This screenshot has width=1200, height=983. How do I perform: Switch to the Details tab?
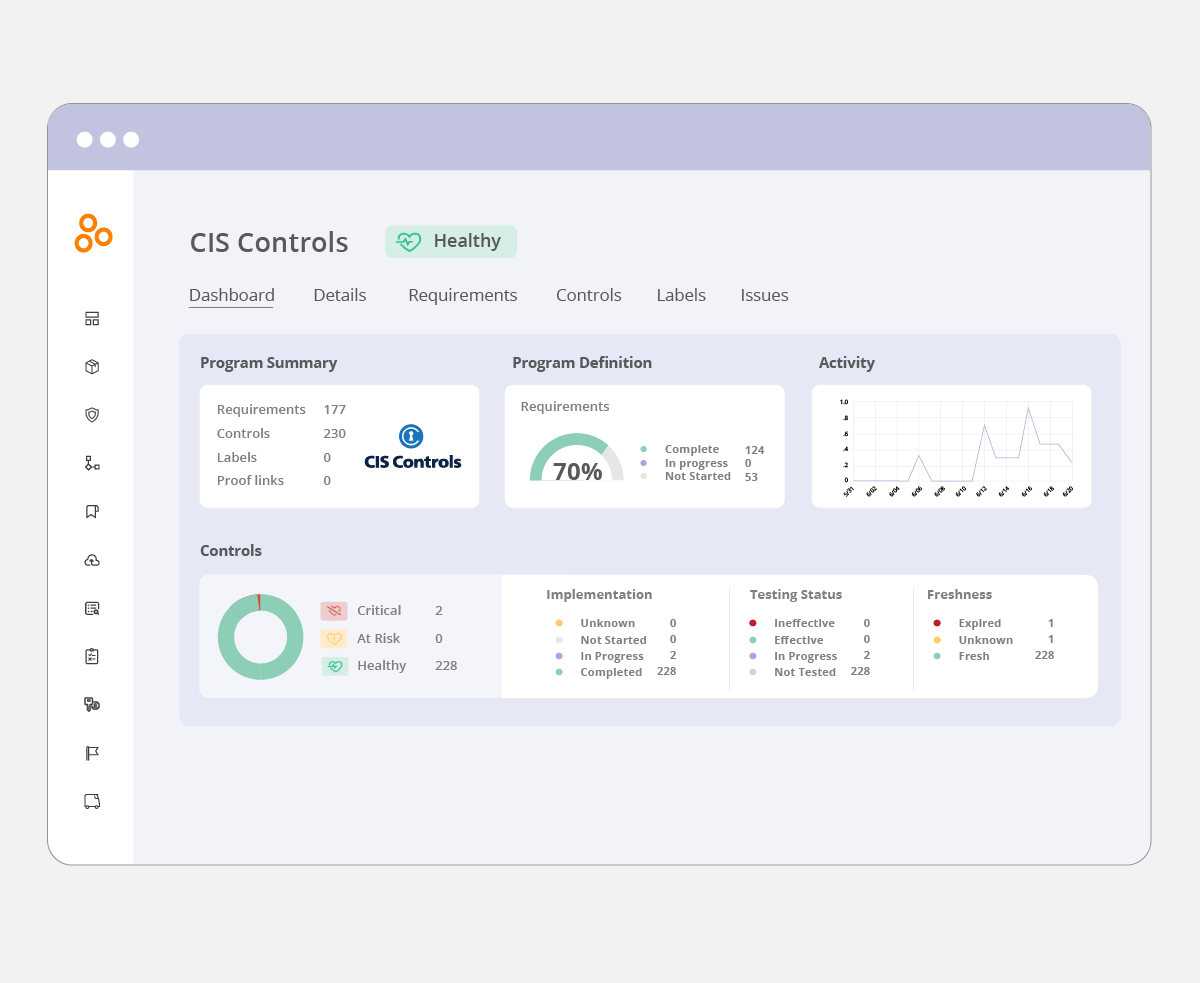(339, 295)
